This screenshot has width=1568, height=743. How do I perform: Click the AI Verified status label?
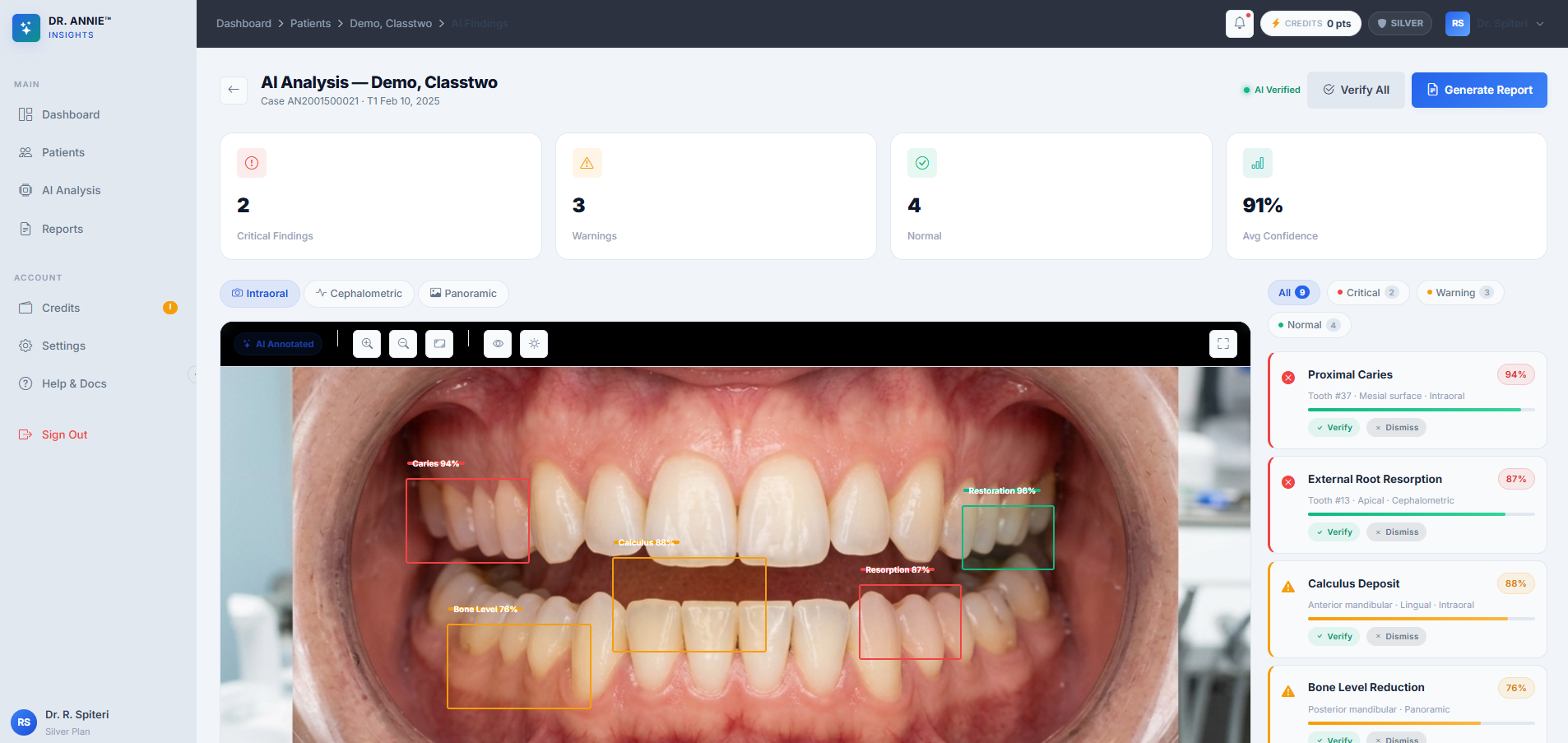[1272, 90]
